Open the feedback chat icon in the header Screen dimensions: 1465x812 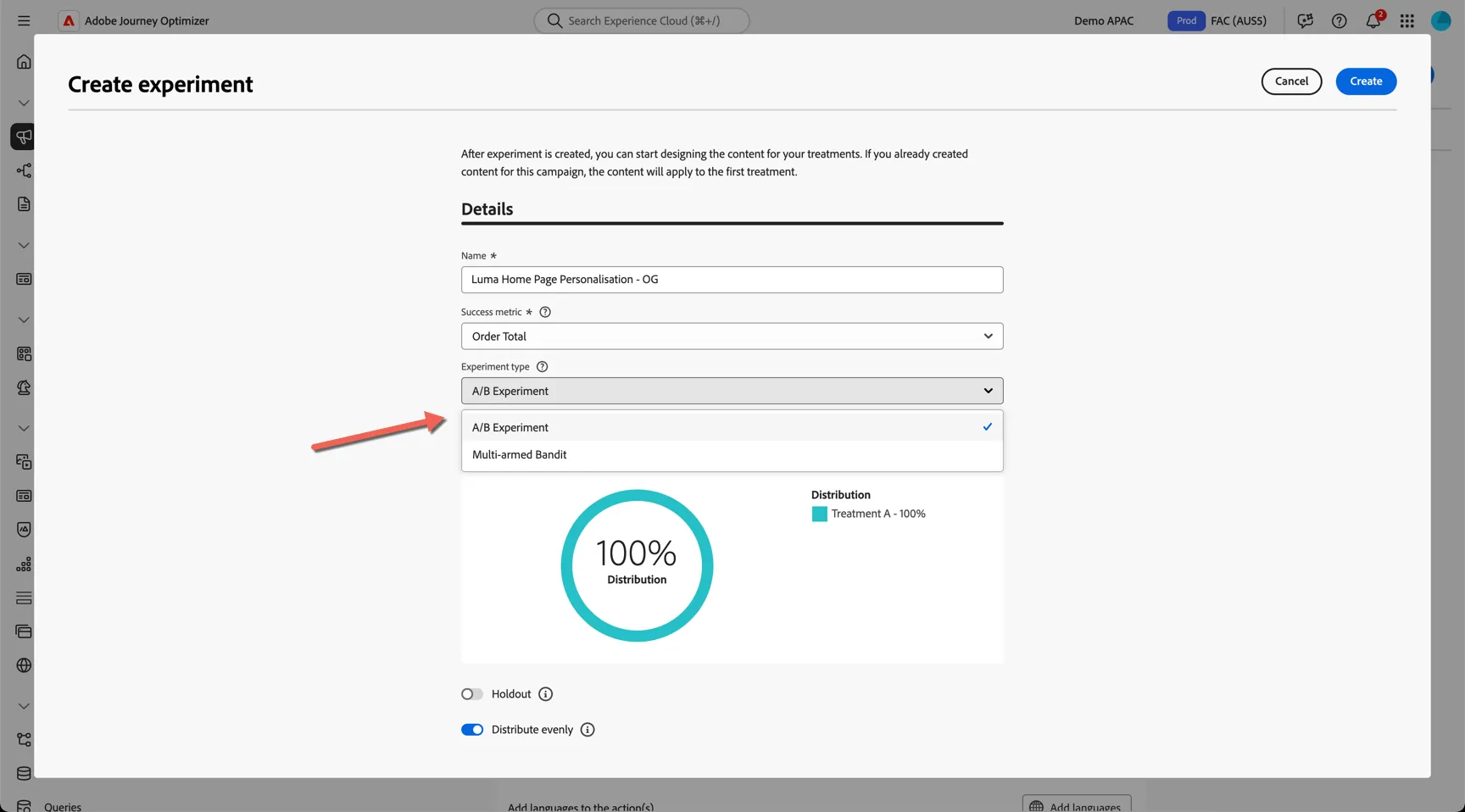coord(1305,20)
